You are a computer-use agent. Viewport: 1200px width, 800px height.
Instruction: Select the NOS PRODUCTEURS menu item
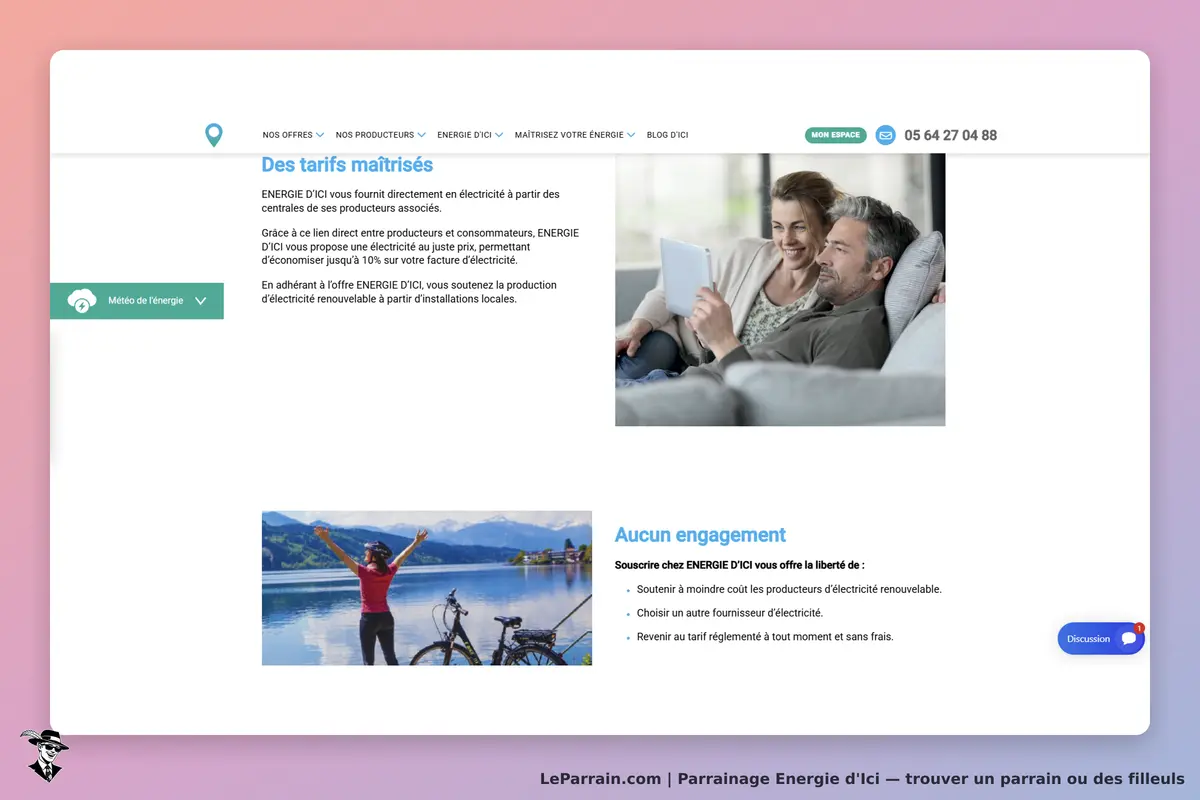pos(375,135)
